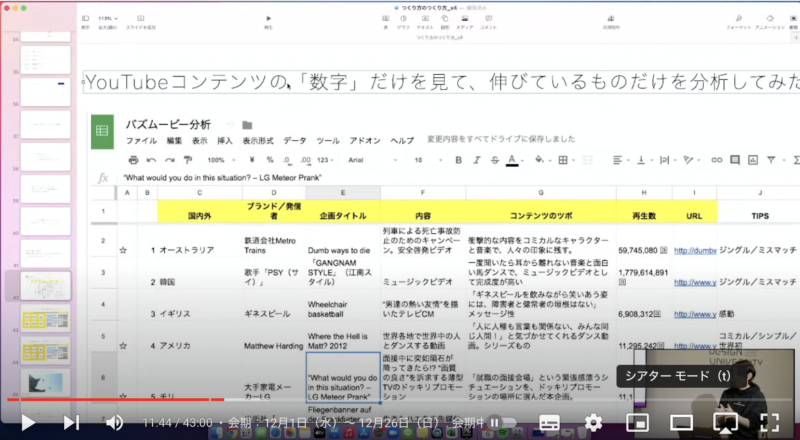Switch to miniplayer mode

(637, 422)
